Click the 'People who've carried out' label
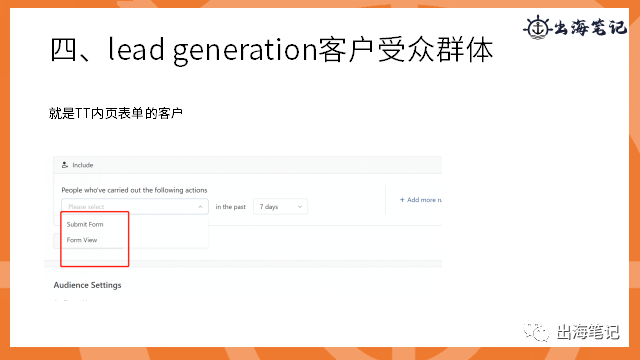This screenshot has width=640, height=360. [134, 190]
